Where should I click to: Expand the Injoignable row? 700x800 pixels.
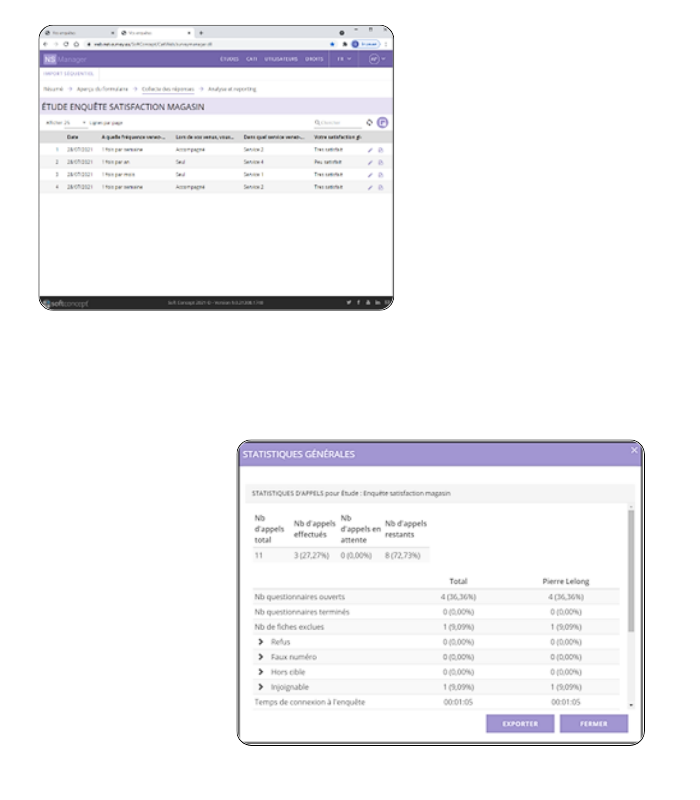(x=261, y=687)
